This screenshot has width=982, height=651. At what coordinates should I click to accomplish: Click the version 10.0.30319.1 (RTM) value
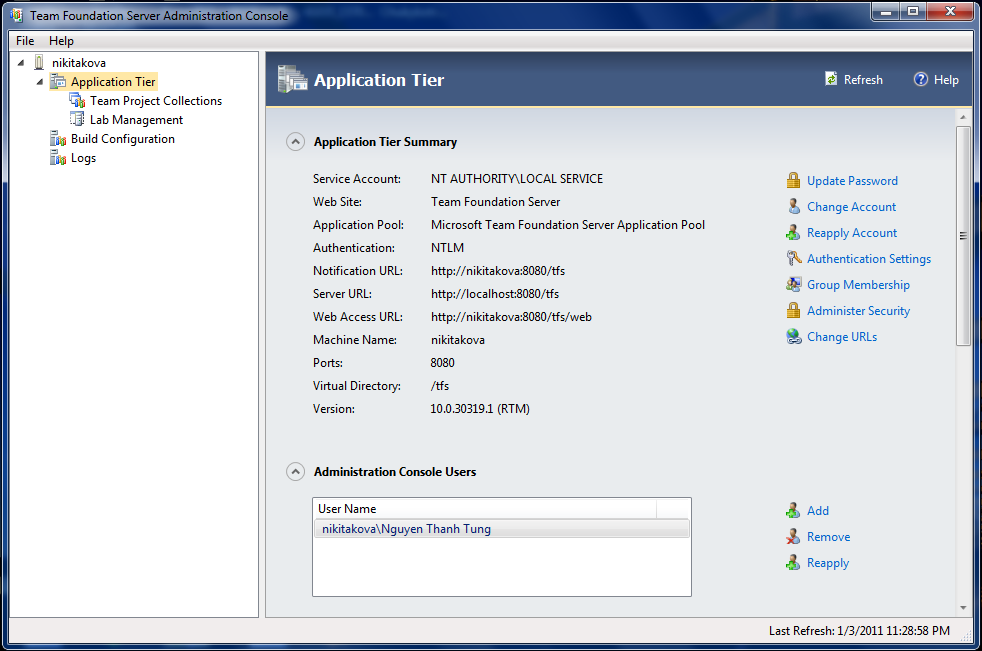(x=480, y=409)
